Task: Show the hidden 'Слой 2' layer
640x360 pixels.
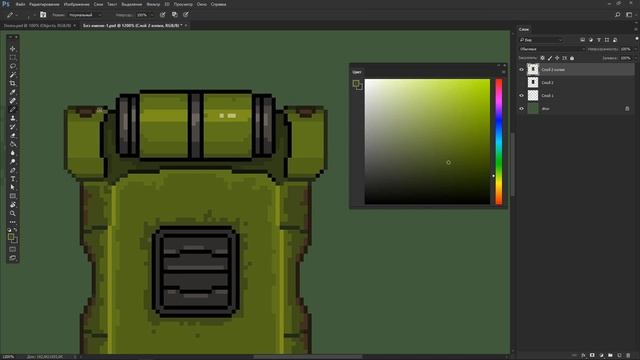Action: tap(521, 82)
